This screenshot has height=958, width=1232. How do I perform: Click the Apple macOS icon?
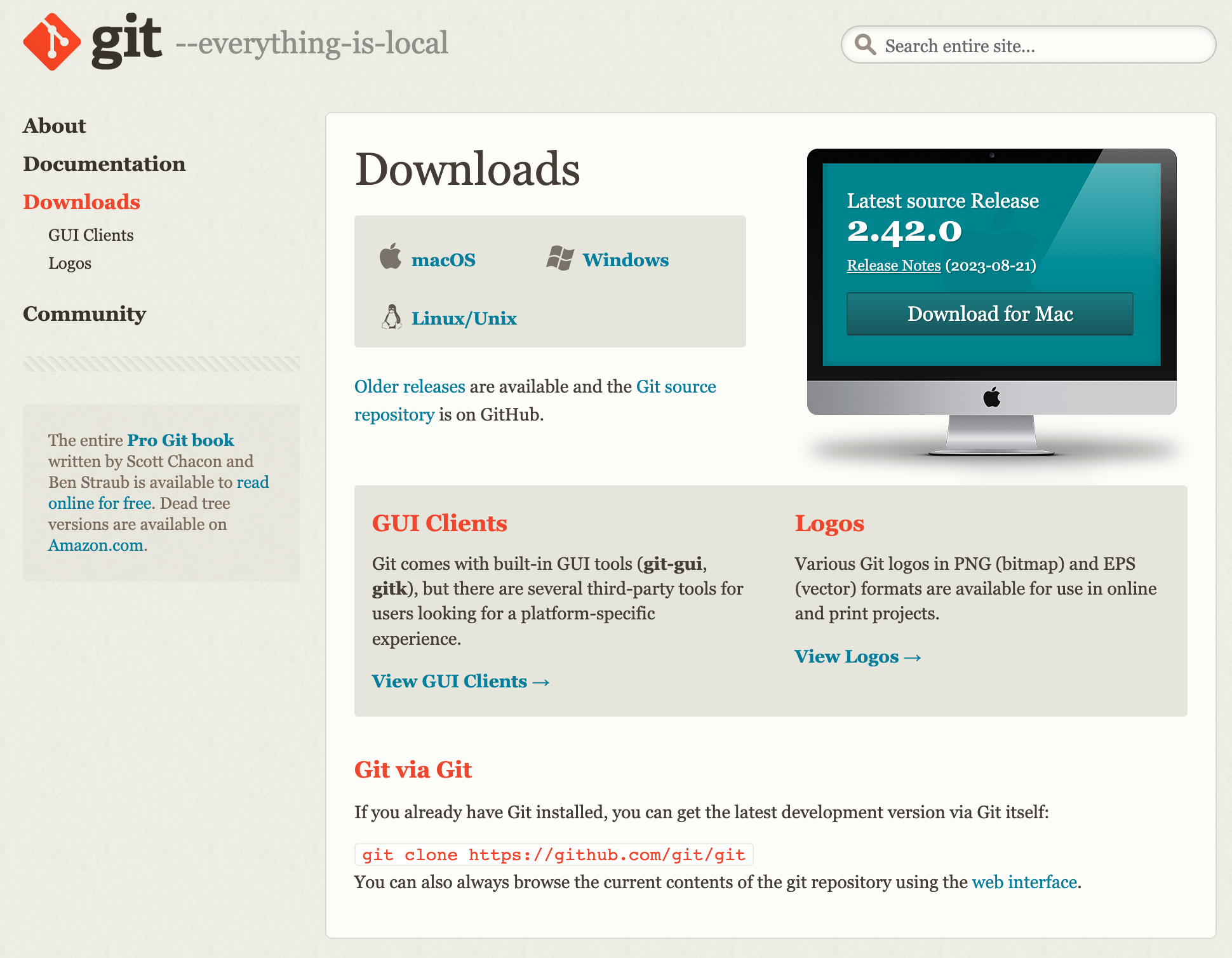tap(391, 257)
